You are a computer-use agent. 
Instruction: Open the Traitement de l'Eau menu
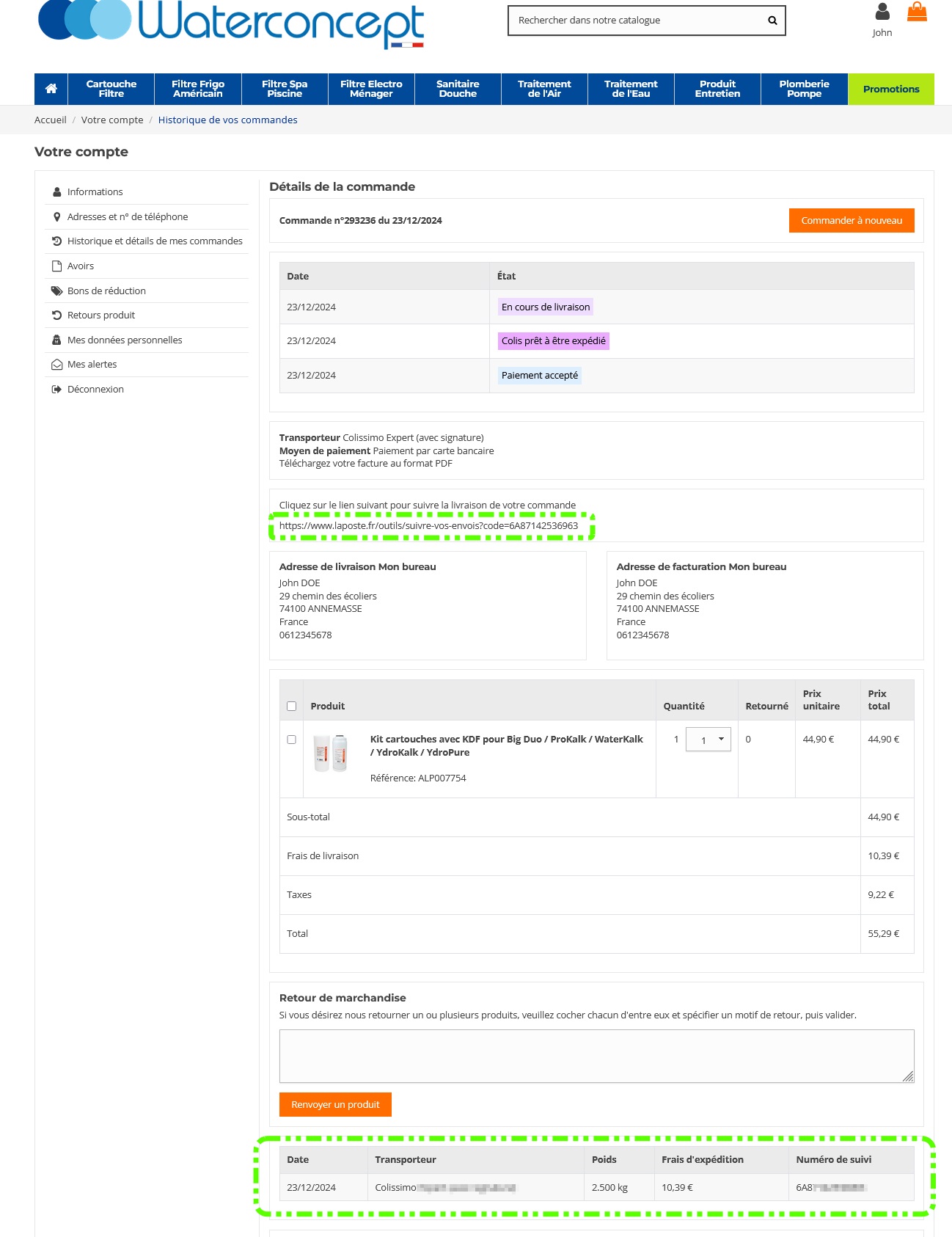[631, 89]
